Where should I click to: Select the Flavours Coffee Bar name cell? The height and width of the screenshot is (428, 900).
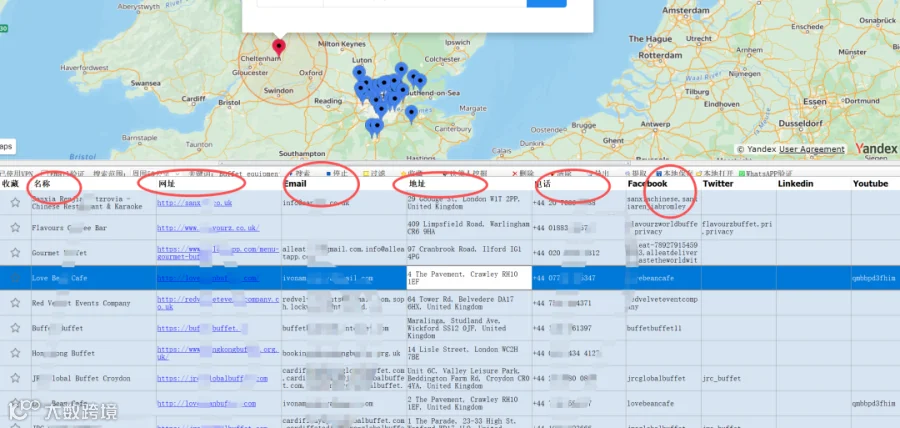(x=69, y=228)
